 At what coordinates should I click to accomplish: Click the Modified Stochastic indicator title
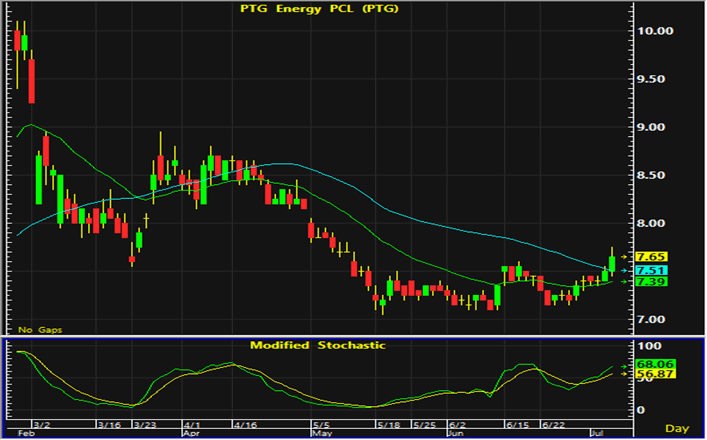[318, 346]
